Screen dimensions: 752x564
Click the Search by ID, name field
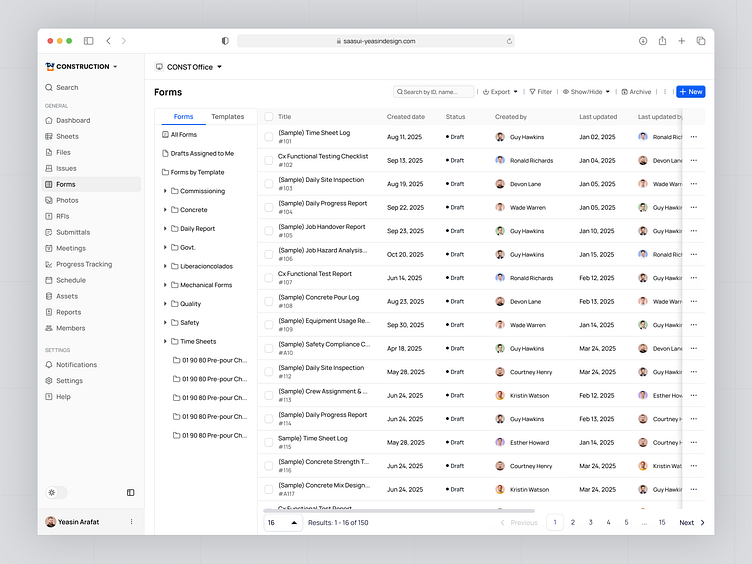pos(433,92)
